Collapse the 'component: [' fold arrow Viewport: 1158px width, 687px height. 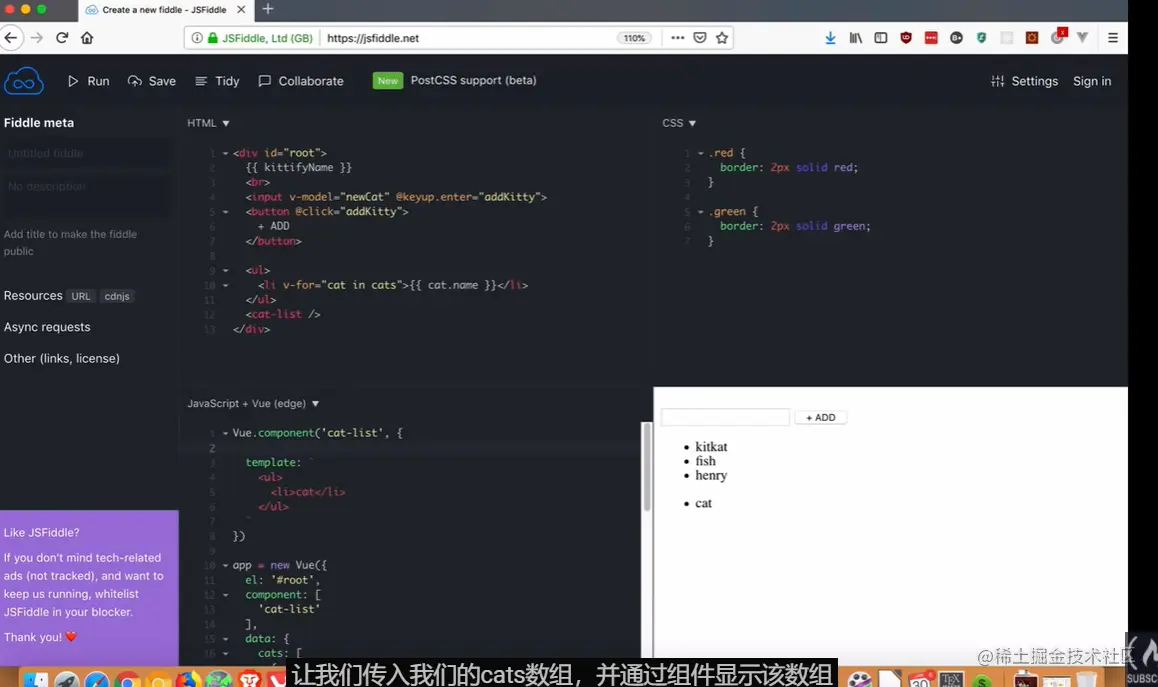coord(225,595)
